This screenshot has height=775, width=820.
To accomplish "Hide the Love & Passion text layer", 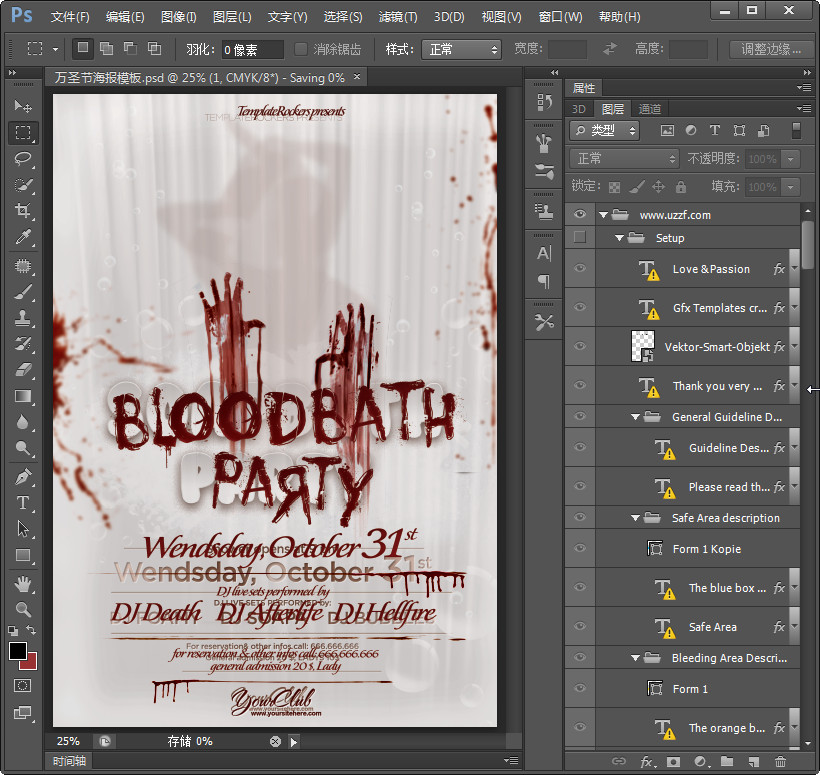I will 580,269.
